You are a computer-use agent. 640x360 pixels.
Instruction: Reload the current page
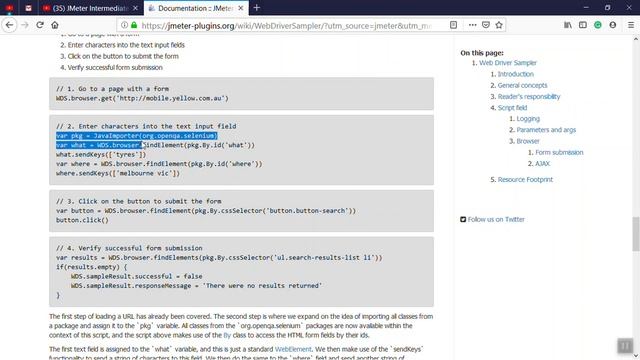[x=40, y=25]
